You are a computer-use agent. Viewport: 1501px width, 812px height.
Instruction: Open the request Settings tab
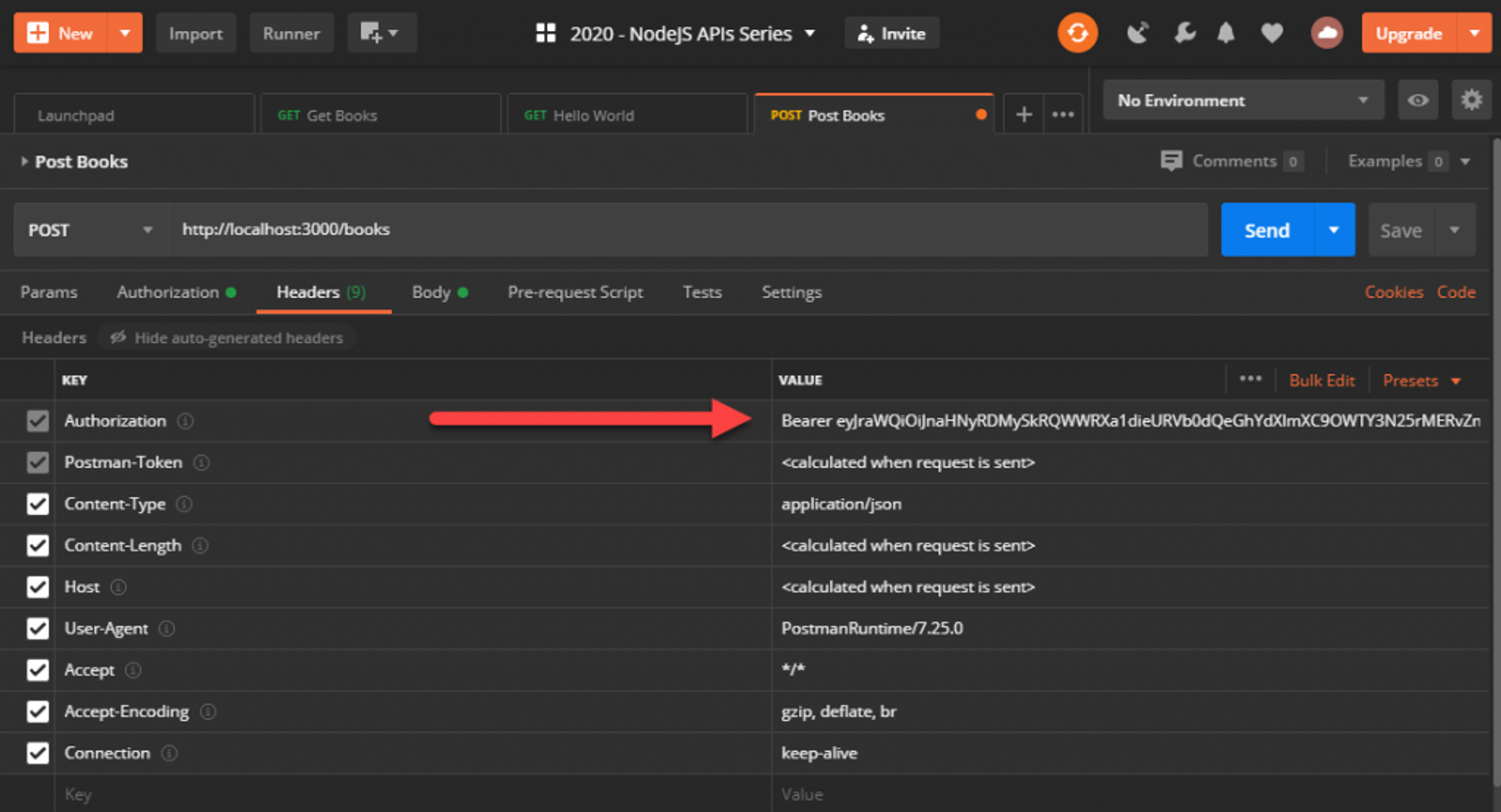coord(791,293)
